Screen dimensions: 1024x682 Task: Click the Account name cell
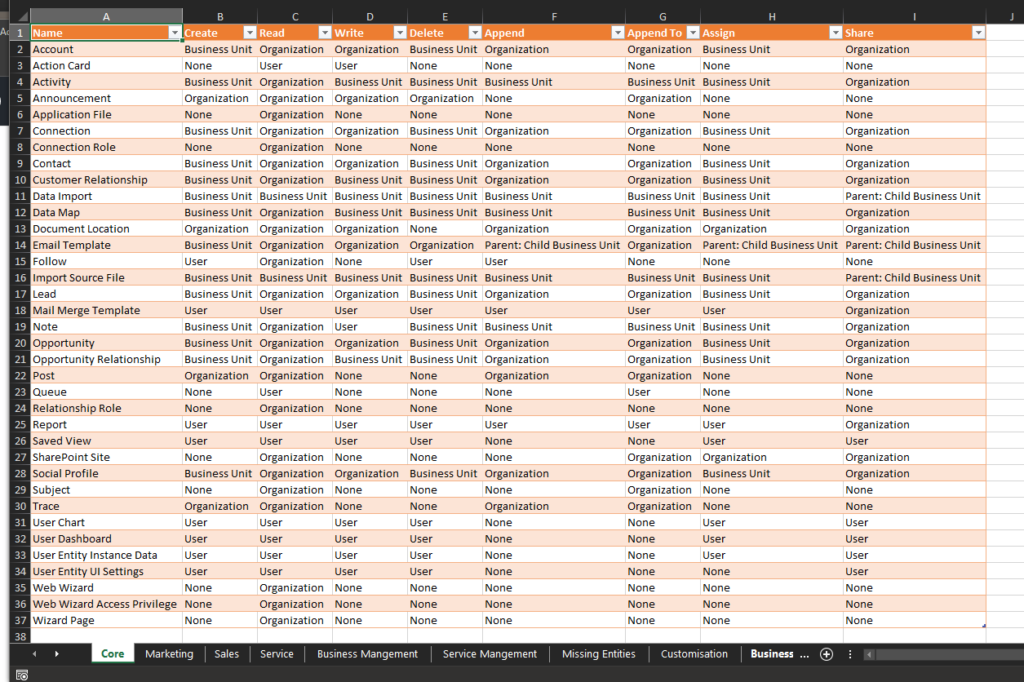click(x=106, y=49)
